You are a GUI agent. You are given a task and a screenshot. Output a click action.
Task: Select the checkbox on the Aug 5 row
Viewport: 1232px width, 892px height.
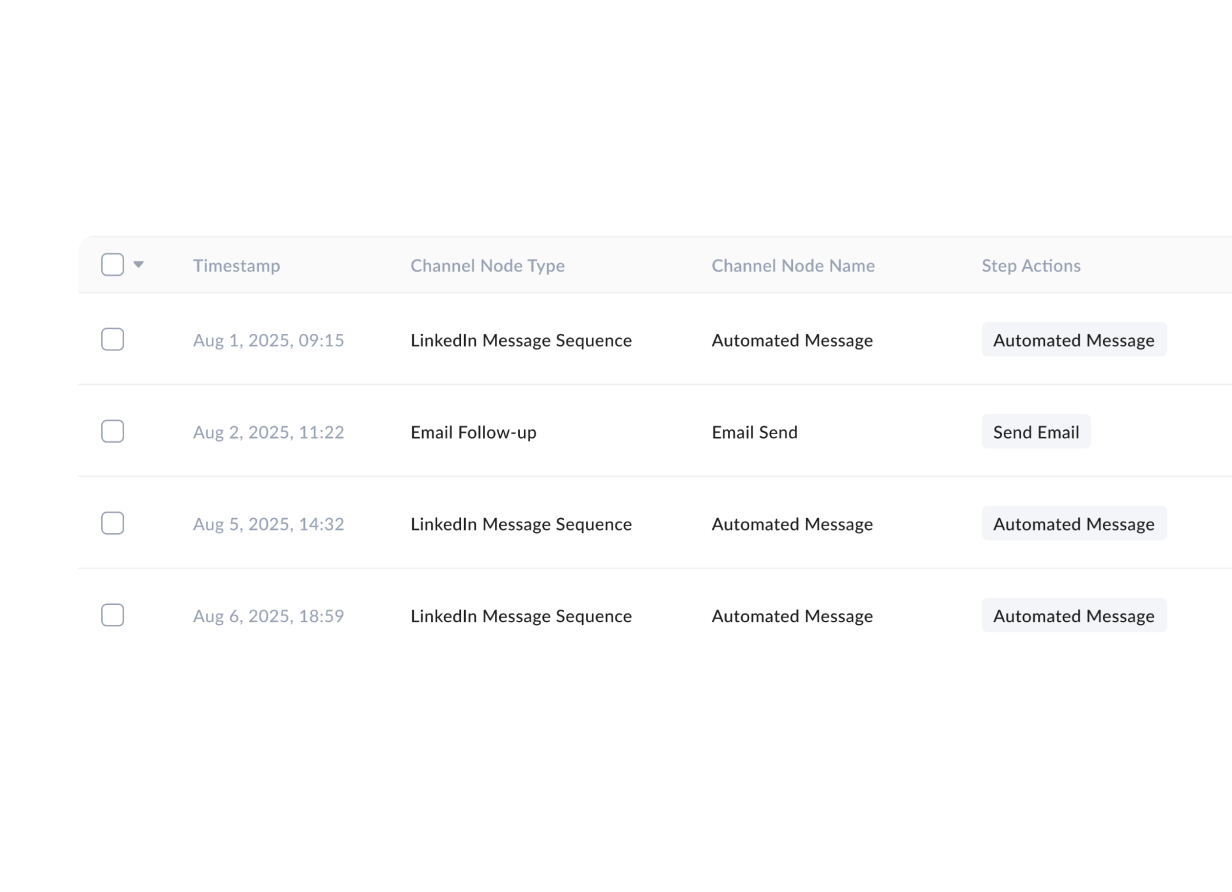[x=112, y=523]
